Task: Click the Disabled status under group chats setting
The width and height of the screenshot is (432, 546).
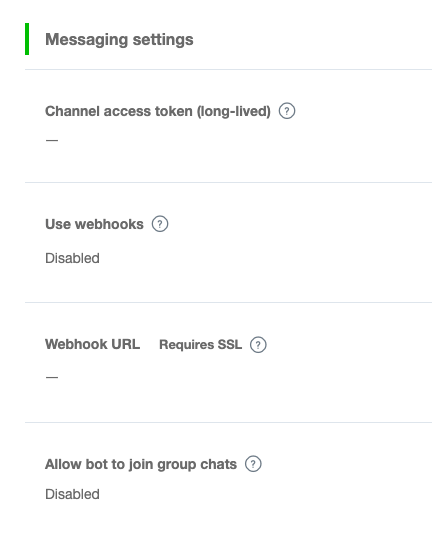Action: (x=72, y=494)
